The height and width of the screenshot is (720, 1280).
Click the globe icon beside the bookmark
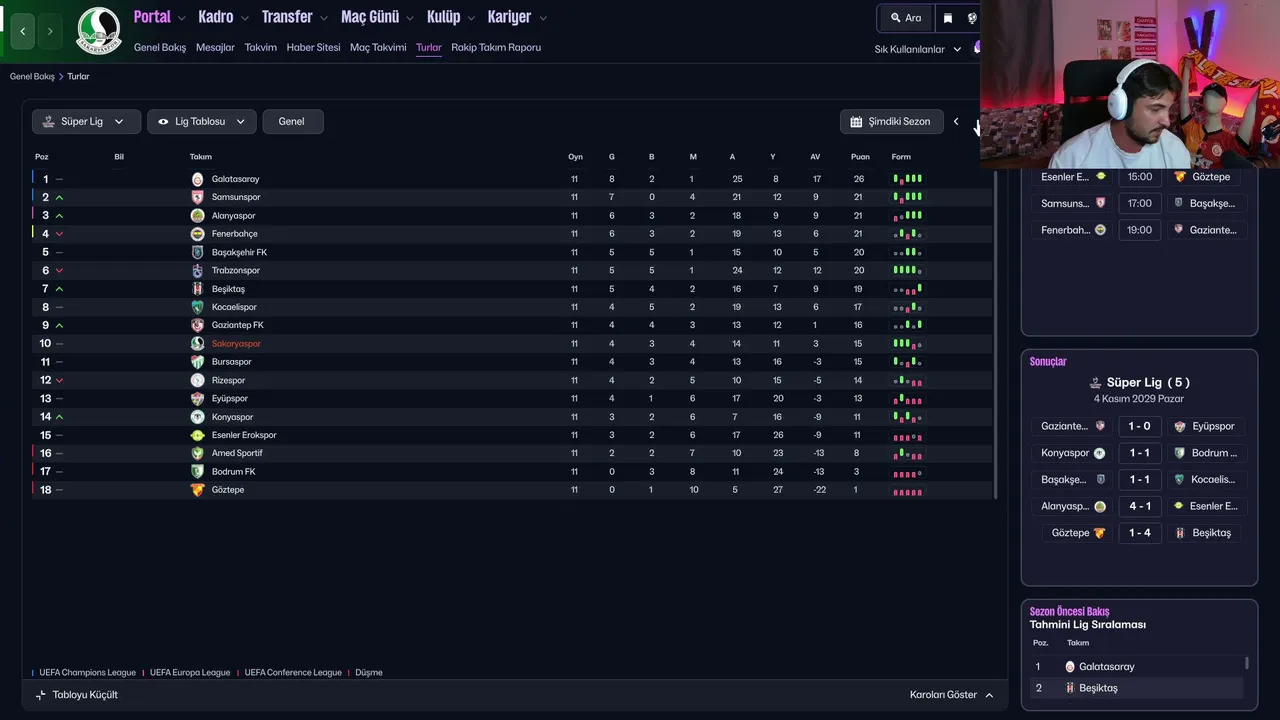pyautogui.click(x=971, y=18)
